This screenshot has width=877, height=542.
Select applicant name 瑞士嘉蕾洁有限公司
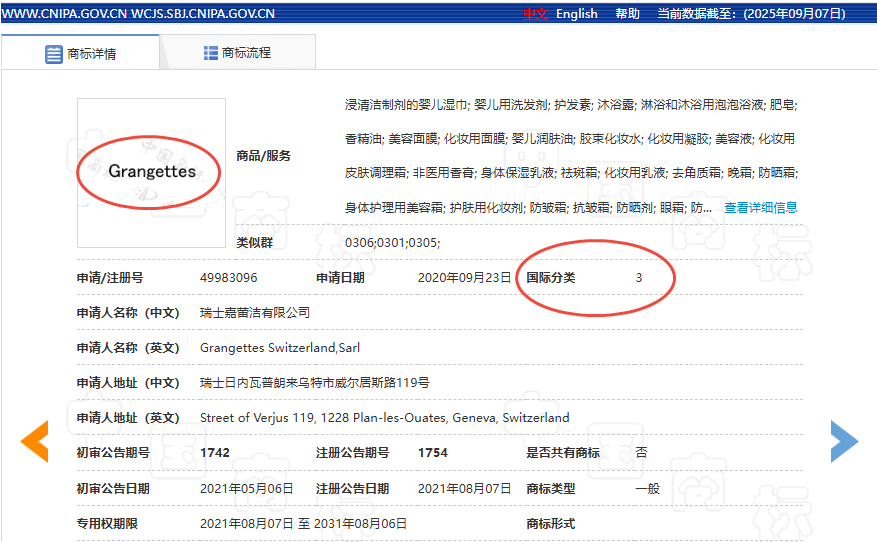coord(255,313)
